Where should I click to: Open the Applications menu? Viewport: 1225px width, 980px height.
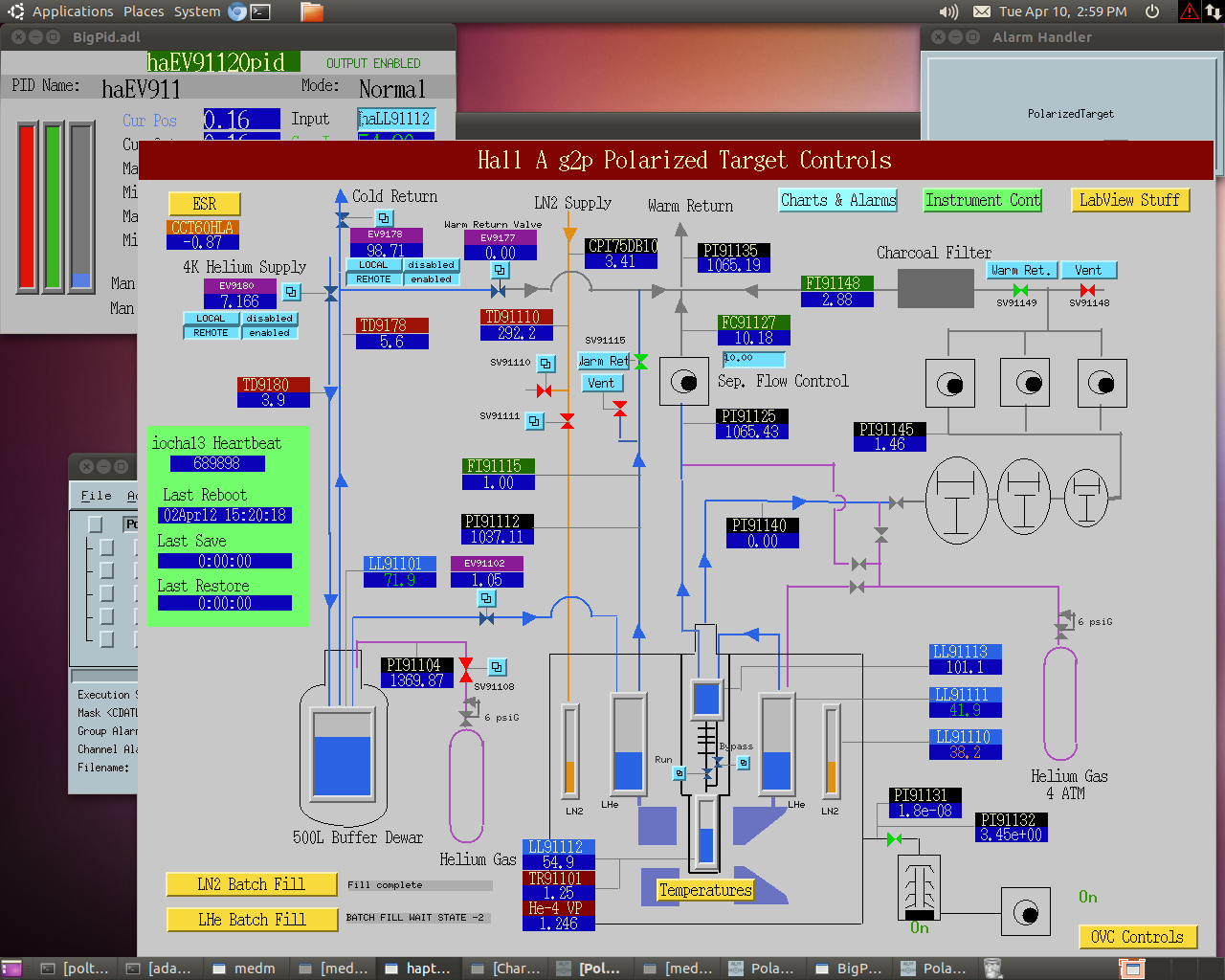(73, 11)
